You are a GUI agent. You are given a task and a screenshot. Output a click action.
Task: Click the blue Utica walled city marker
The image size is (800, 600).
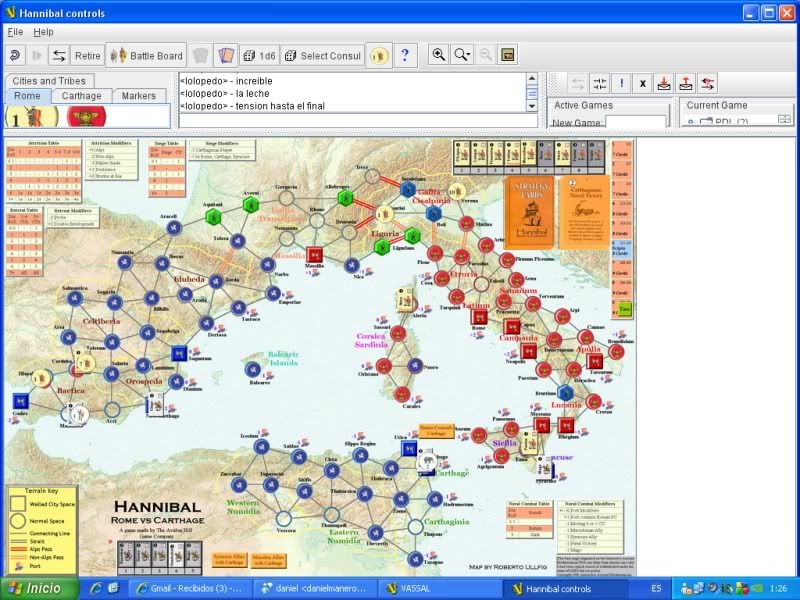(409, 448)
